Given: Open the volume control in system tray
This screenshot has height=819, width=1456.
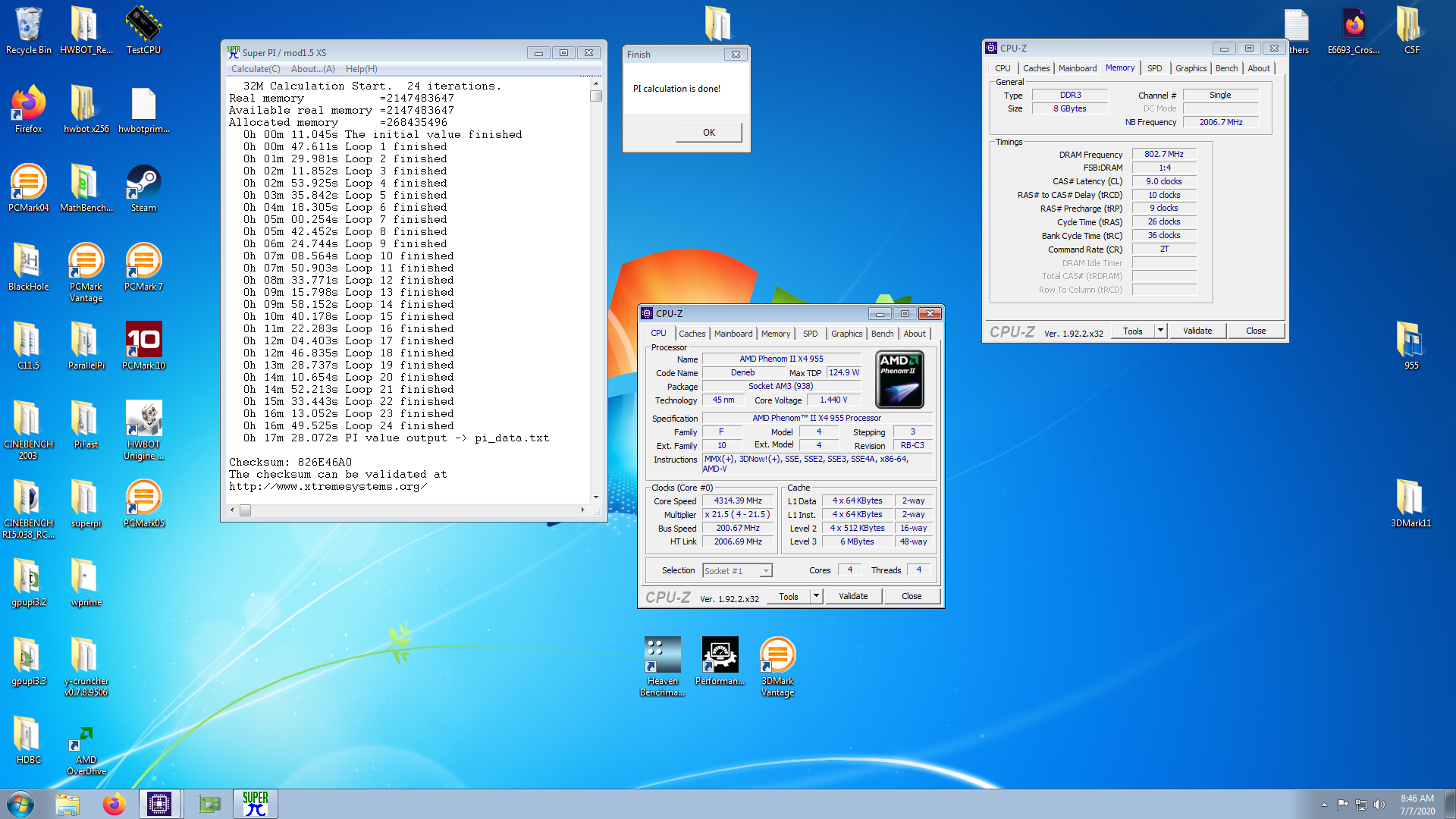Looking at the screenshot, I should coord(1379,805).
